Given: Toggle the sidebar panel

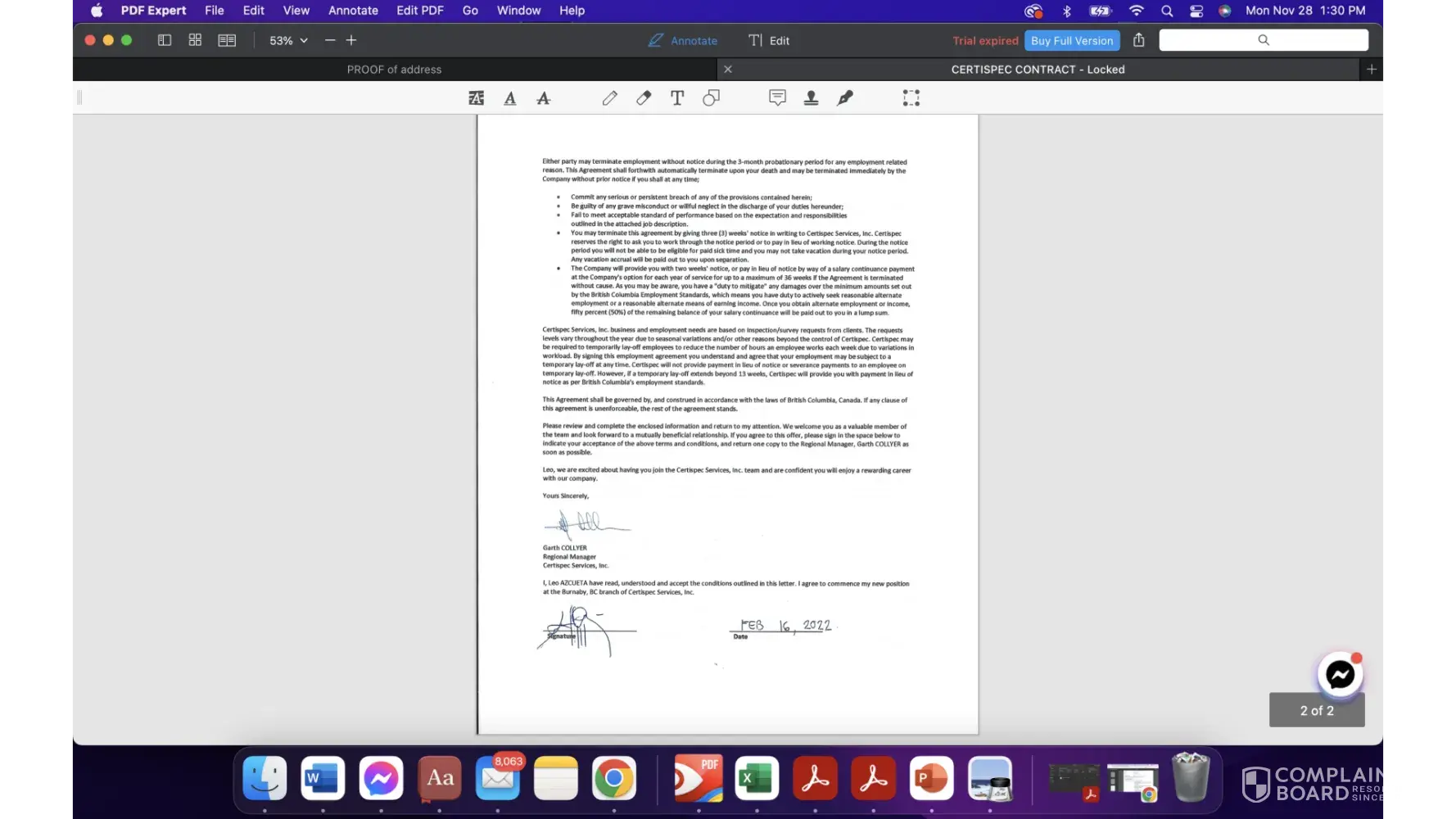Looking at the screenshot, I should tap(165, 40).
